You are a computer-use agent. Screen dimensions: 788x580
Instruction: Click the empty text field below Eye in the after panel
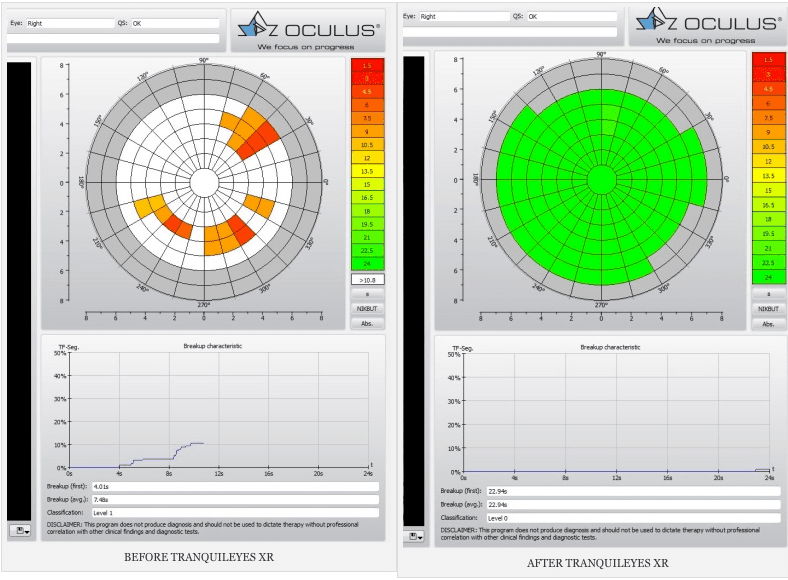[510, 32]
